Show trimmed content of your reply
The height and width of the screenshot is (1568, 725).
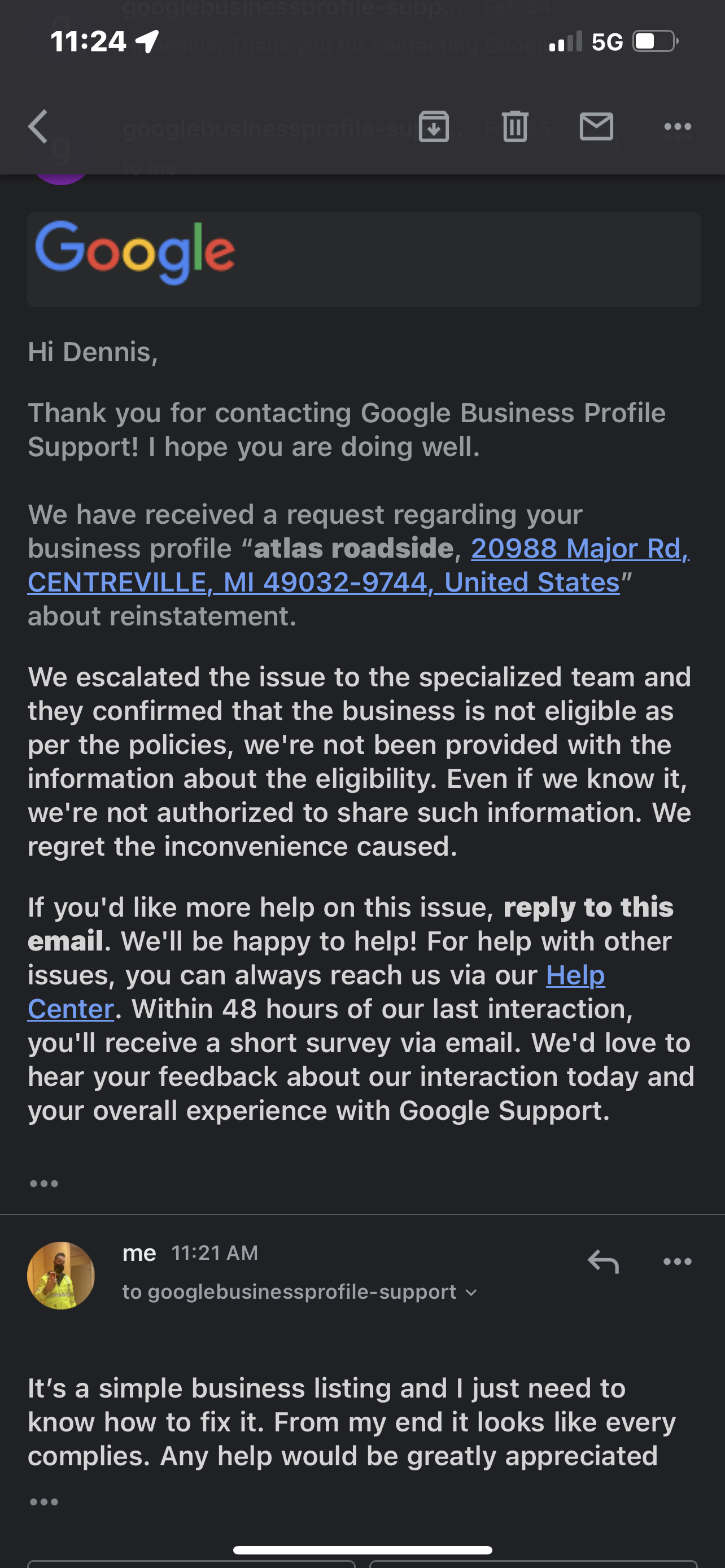[x=45, y=1503]
